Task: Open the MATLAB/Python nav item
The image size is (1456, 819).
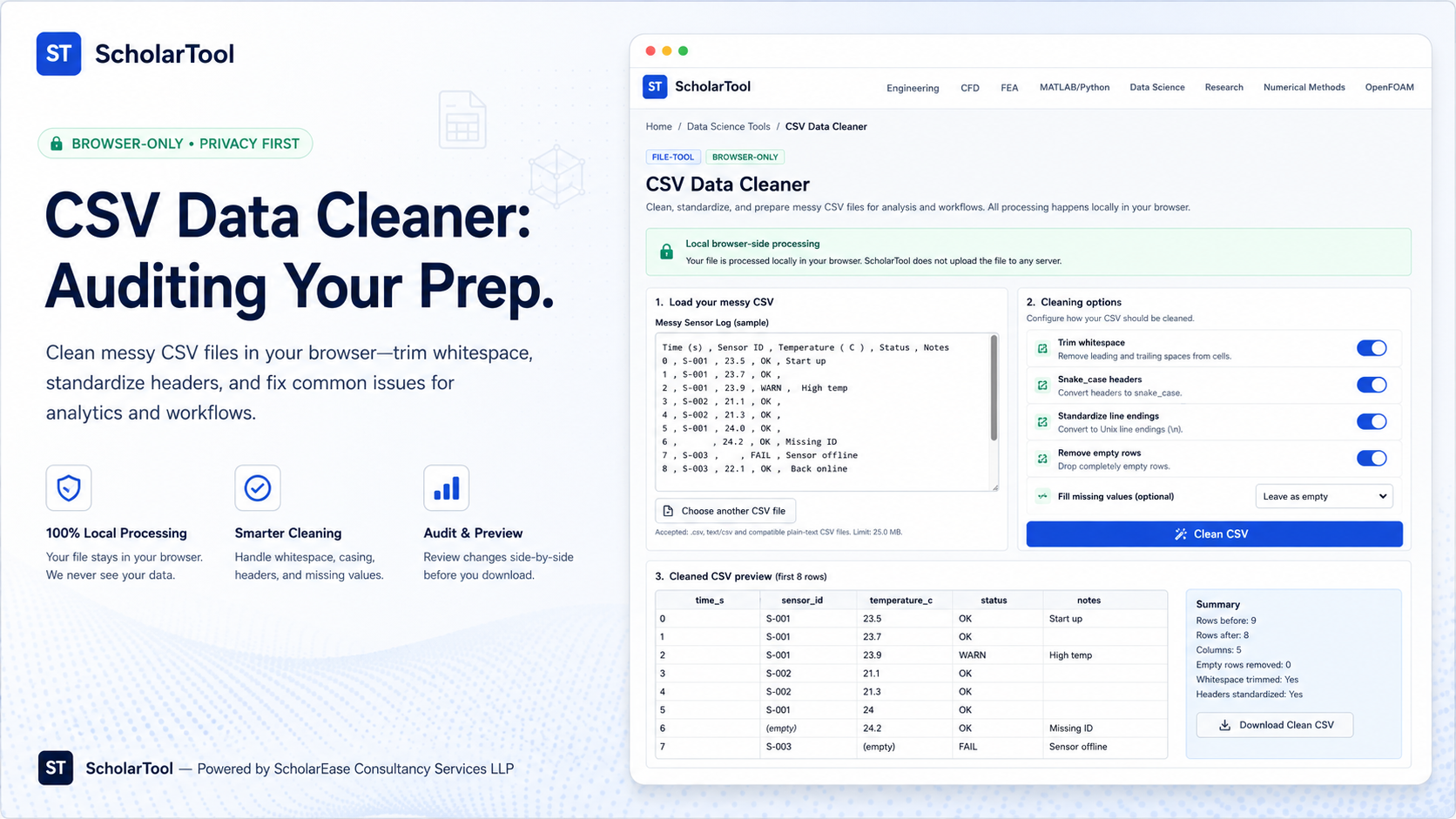Action: [1075, 87]
